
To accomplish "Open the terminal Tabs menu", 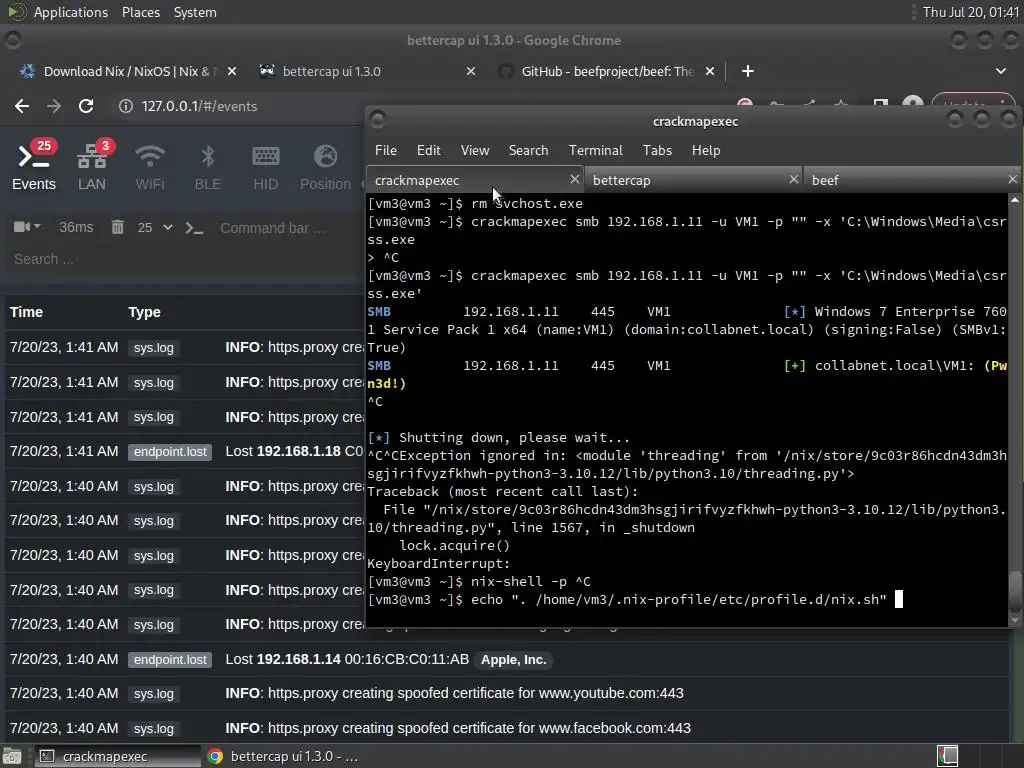I will (657, 150).
